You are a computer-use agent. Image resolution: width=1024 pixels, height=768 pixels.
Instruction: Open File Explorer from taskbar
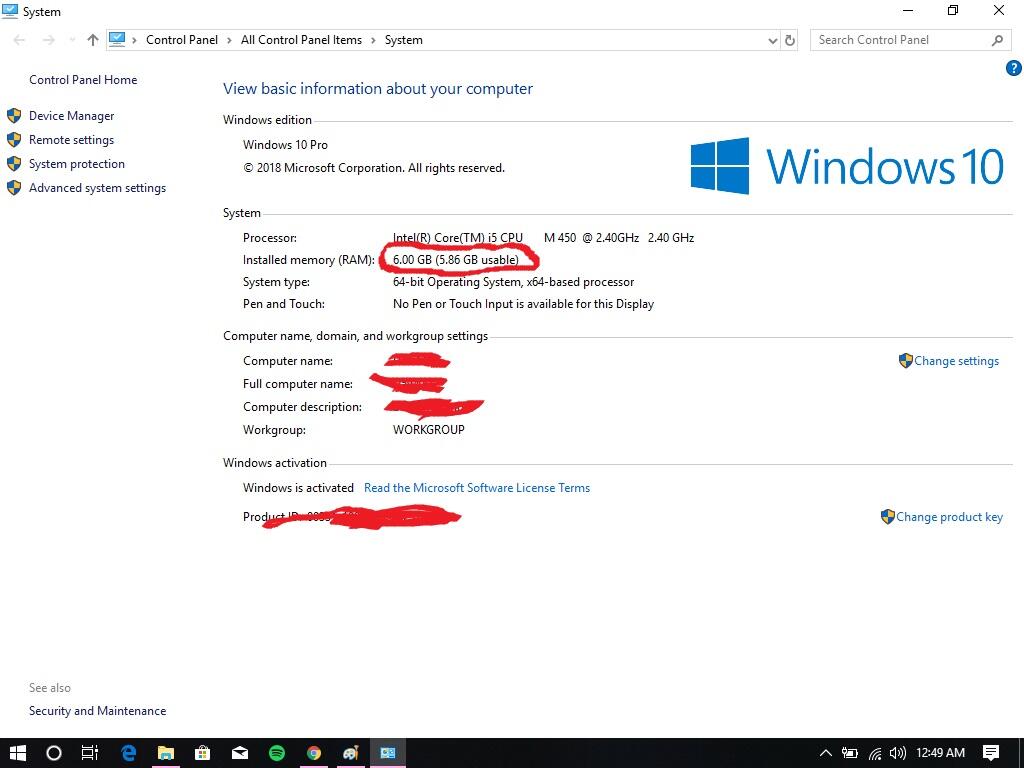tap(166, 753)
